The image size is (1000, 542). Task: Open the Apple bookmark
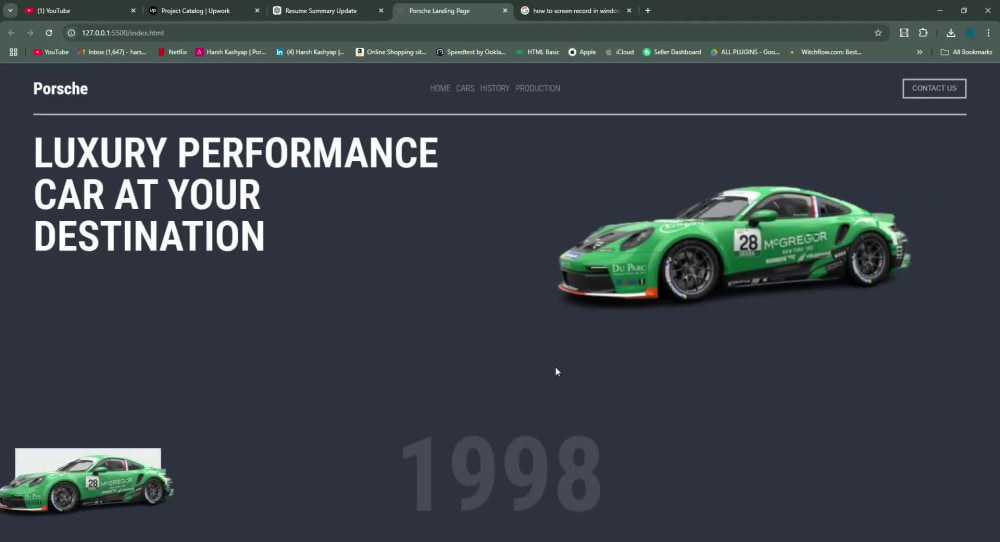click(582, 52)
